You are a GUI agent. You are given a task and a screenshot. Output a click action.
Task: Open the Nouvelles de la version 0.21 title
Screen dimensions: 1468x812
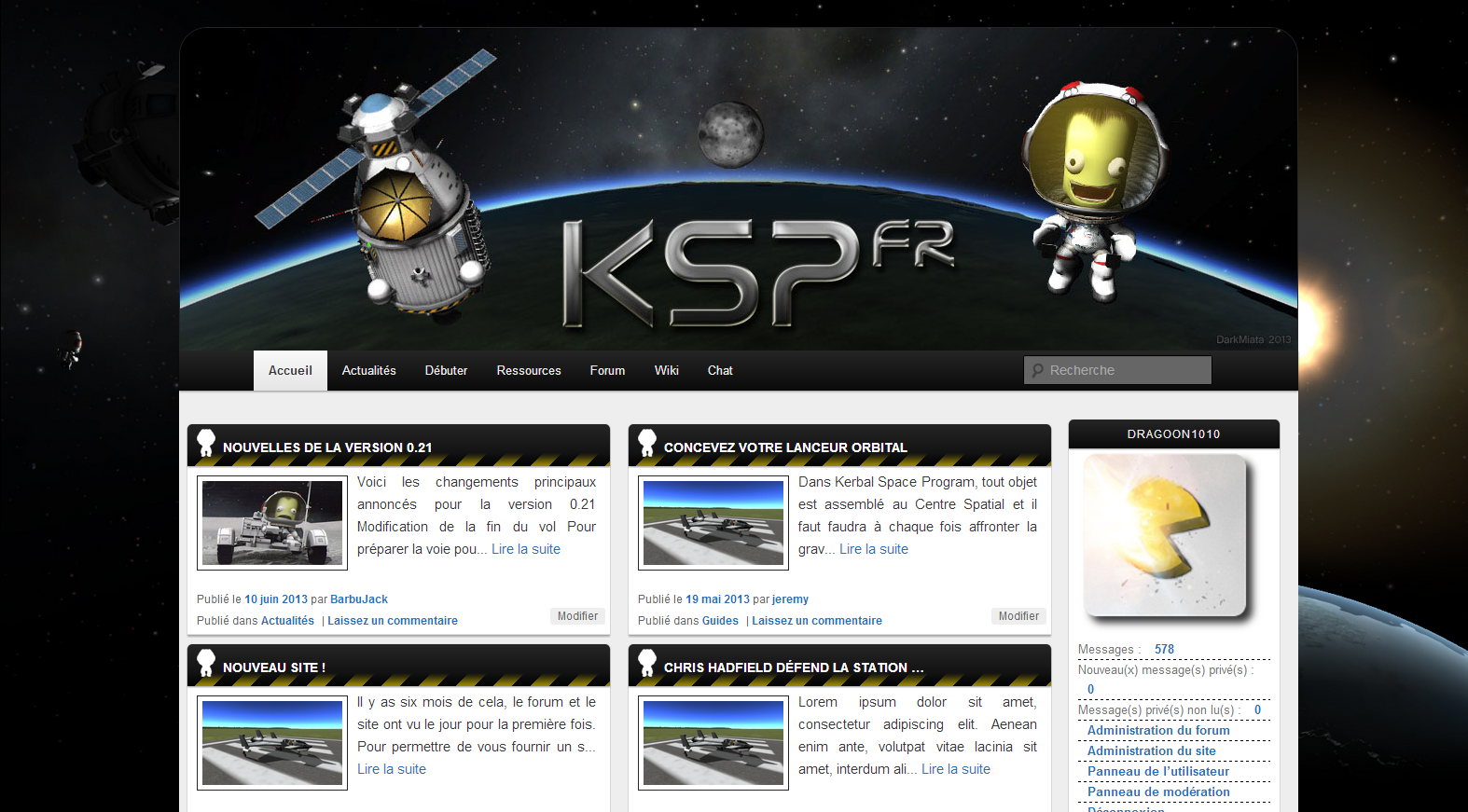click(x=327, y=447)
